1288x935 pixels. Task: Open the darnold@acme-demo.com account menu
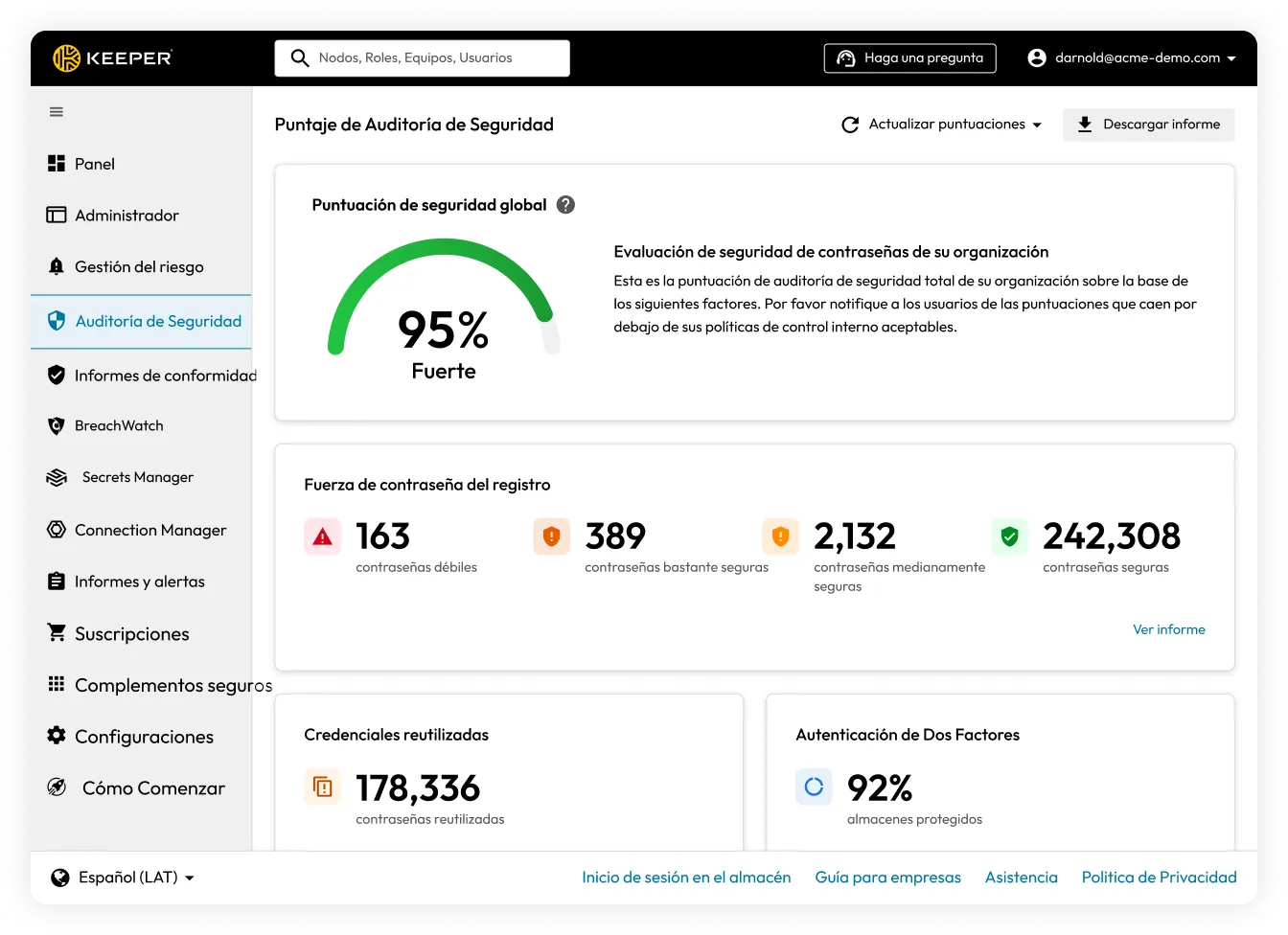coord(1132,58)
